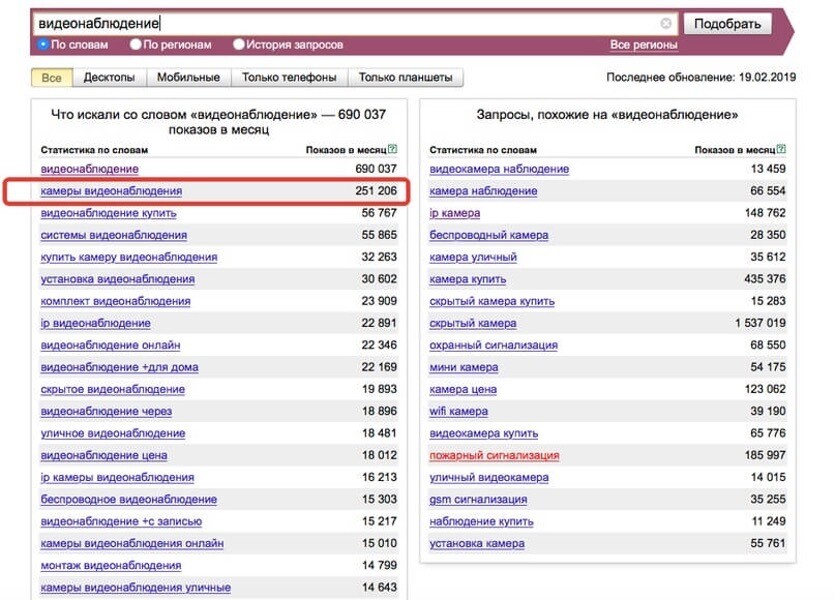This screenshot has height=600, width=836.
Task: Open the 'скрытый камера купить' link
Action: coord(492,301)
